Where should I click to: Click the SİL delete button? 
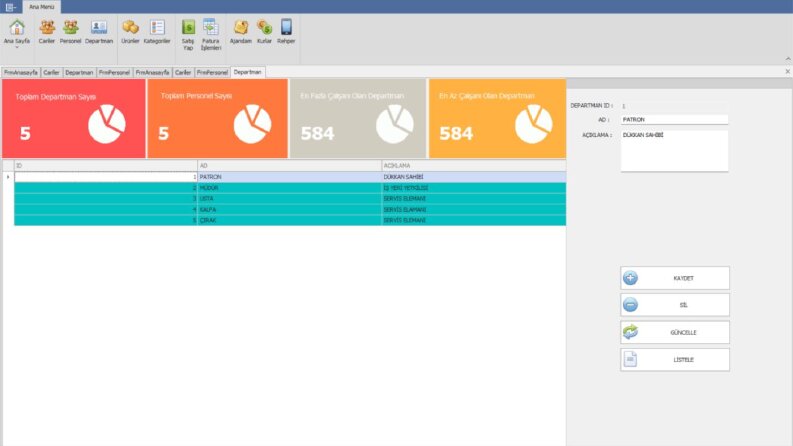pos(675,305)
